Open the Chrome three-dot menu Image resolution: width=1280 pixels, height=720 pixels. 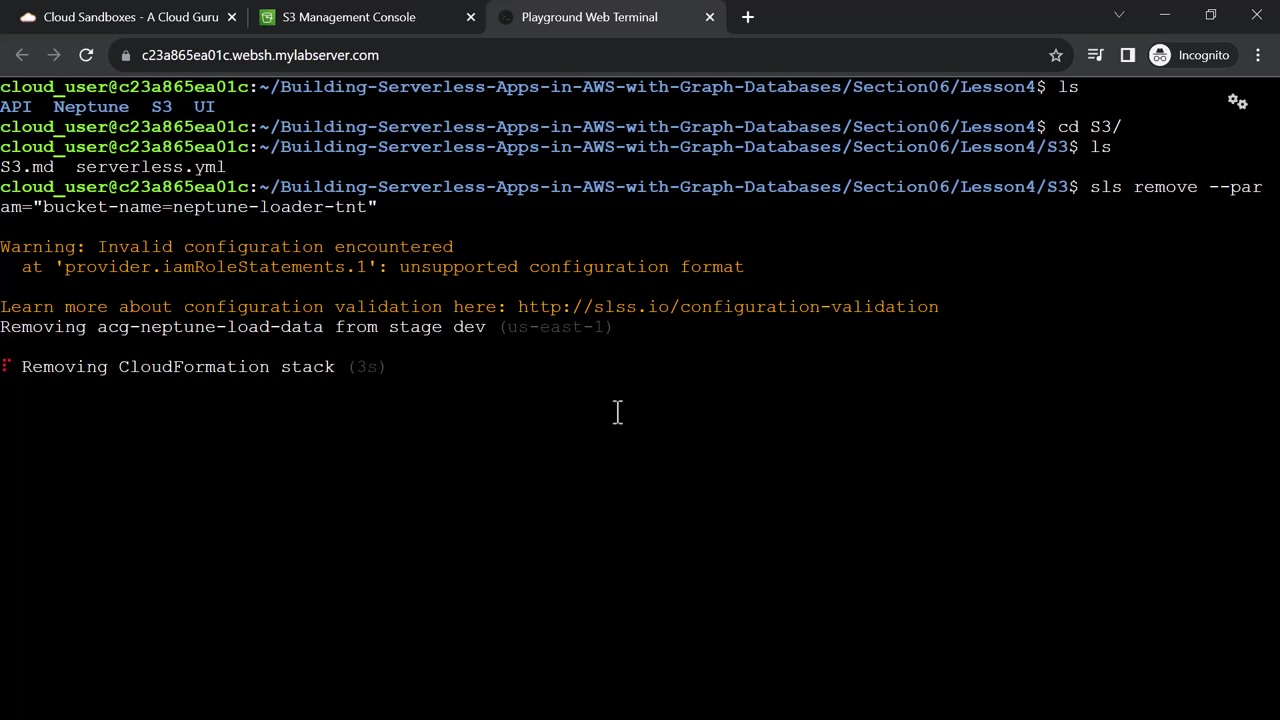(x=1258, y=55)
